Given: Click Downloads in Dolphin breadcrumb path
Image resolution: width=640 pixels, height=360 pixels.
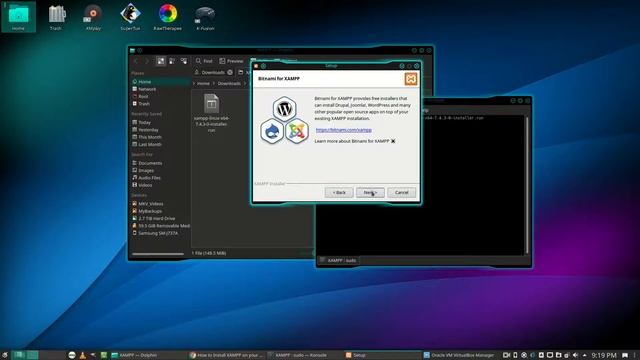Looking at the screenshot, I should [229, 83].
